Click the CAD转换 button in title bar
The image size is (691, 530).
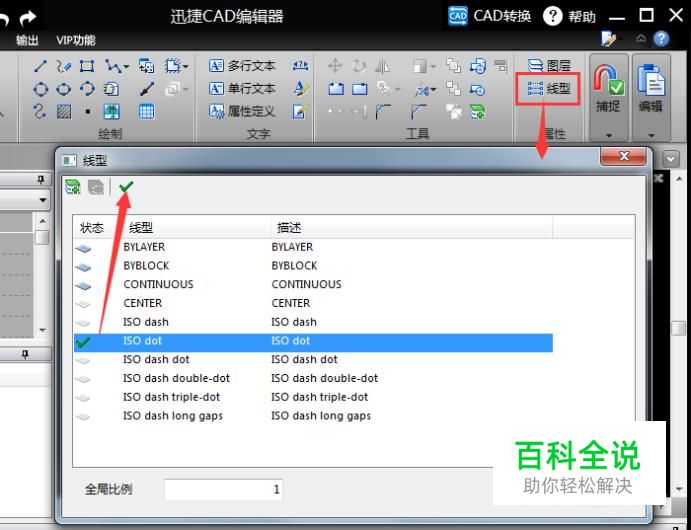pos(490,16)
